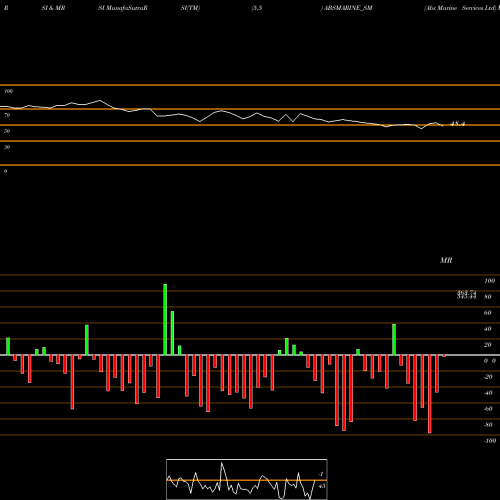The height and width of the screenshot is (500, 500).
Task: Open the mini oscillator thumbnail chart at bottom
Action: [x=247, y=479]
